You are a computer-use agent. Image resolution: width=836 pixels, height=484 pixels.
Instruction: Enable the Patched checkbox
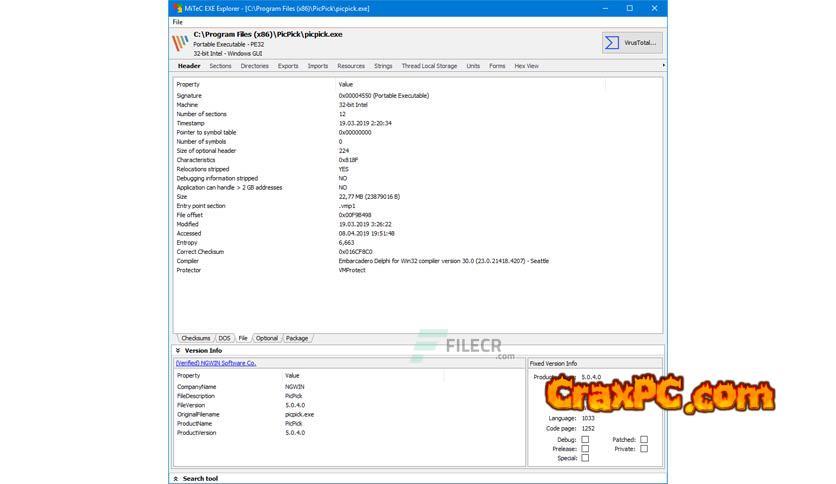tap(644, 439)
